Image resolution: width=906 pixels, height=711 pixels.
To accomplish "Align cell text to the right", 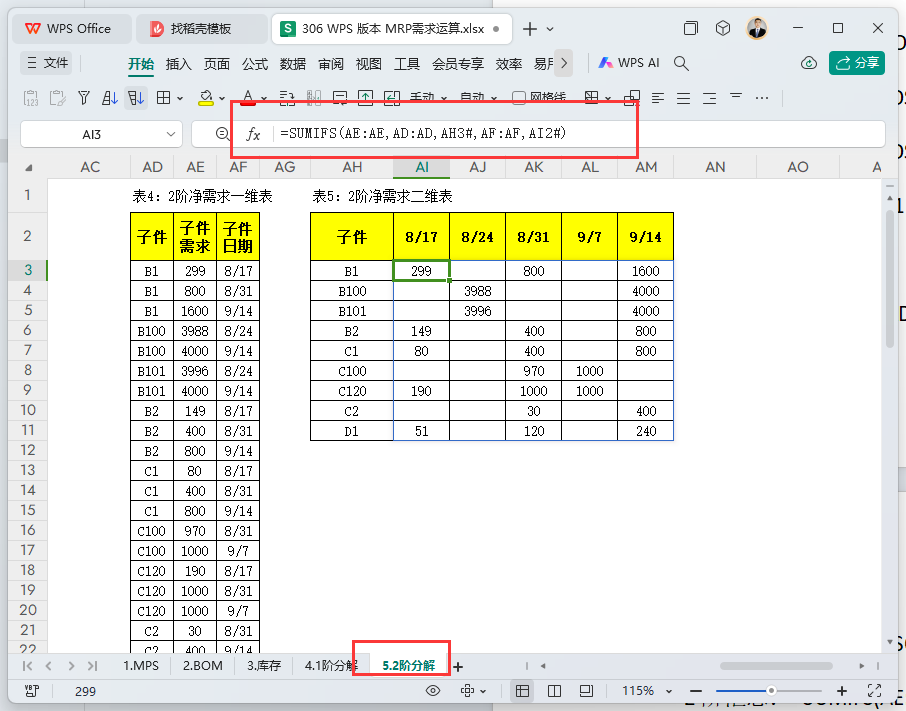I will pyautogui.click(x=710, y=98).
